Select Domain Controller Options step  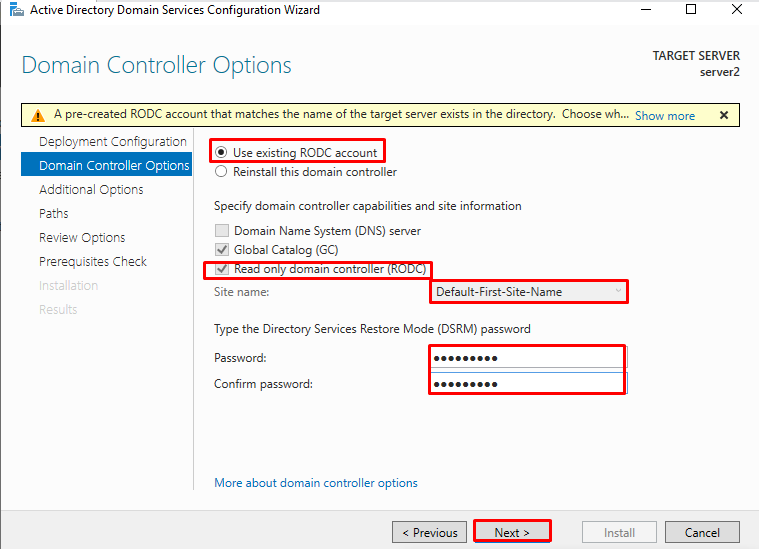tap(106, 166)
